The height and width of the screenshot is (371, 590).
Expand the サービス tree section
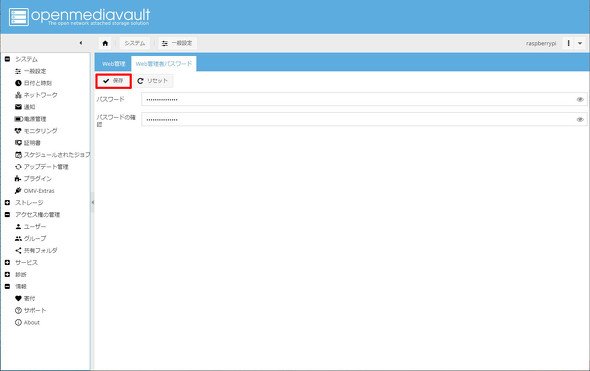(7, 263)
